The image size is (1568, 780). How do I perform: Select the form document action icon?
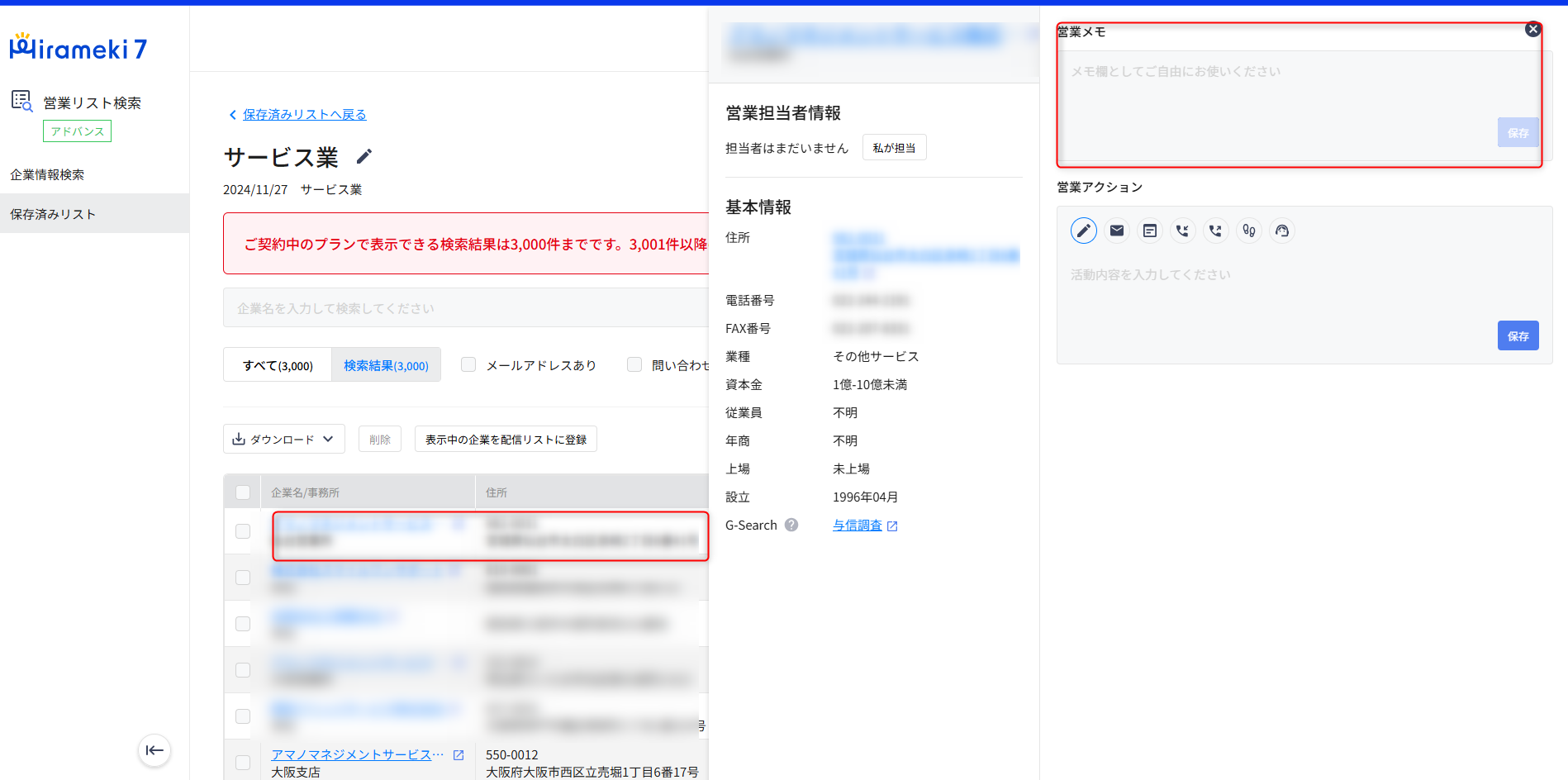tap(1149, 231)
